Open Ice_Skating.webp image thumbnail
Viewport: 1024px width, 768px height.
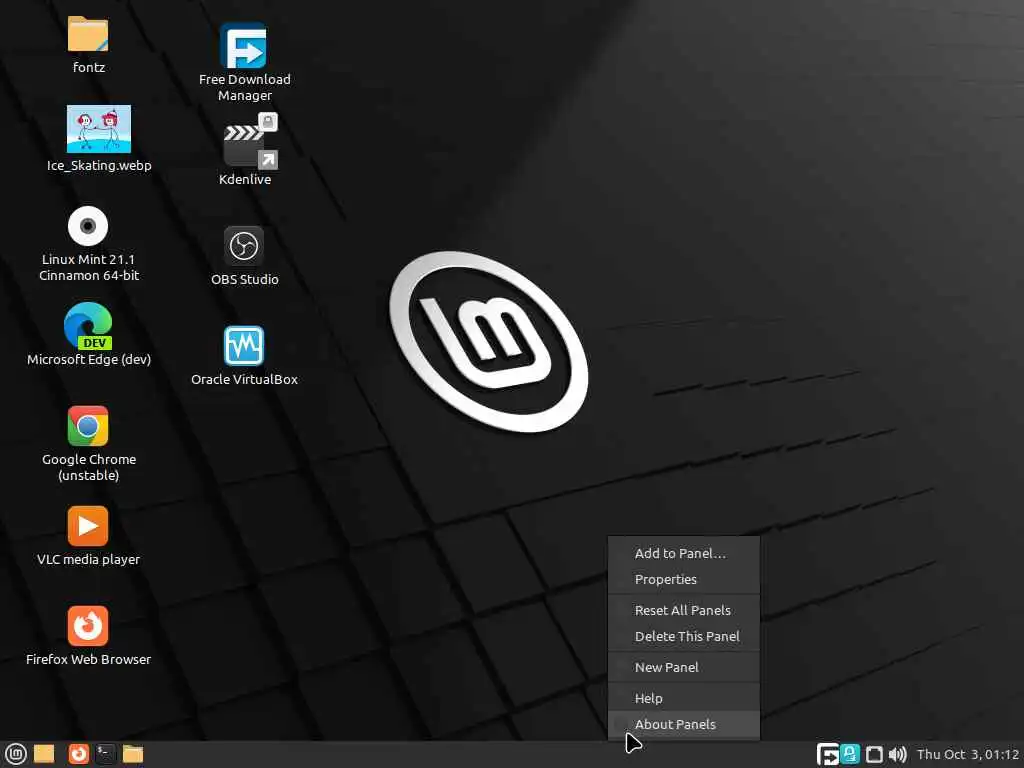pos(99,129)
